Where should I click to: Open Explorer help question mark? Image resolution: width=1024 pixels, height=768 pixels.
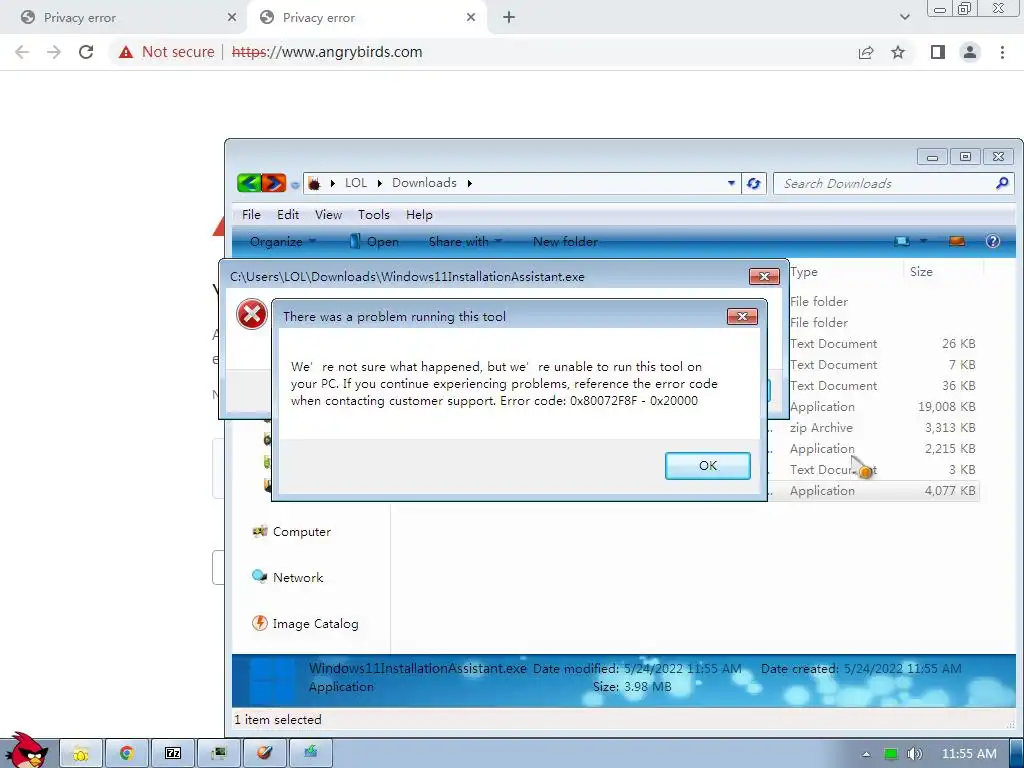click(x=993, y=242)
